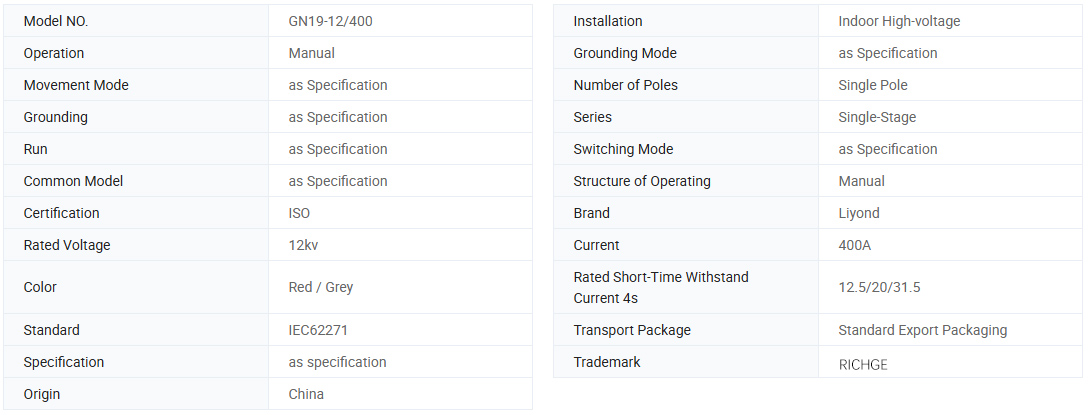Select the Model NO. label cell

coord(56,21)
